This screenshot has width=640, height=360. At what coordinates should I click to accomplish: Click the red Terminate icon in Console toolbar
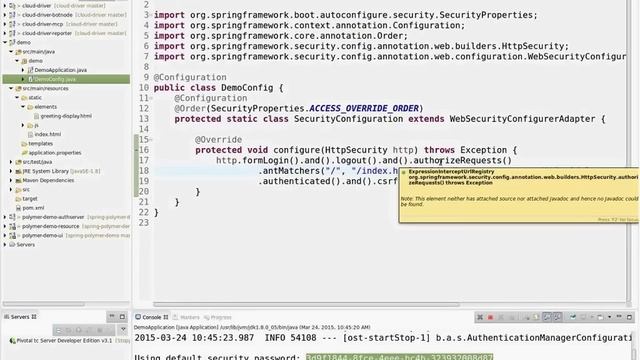pyautogui.click(x=490, y=317)
